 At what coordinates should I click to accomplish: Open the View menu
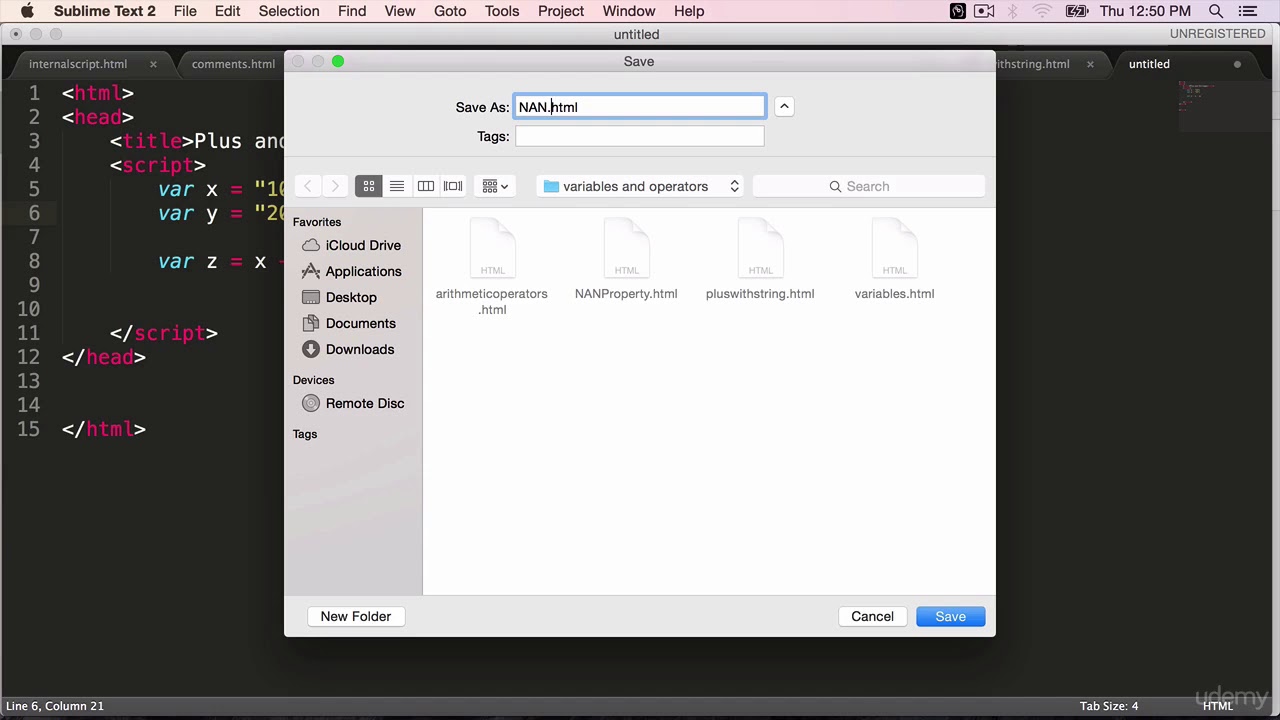400,11
